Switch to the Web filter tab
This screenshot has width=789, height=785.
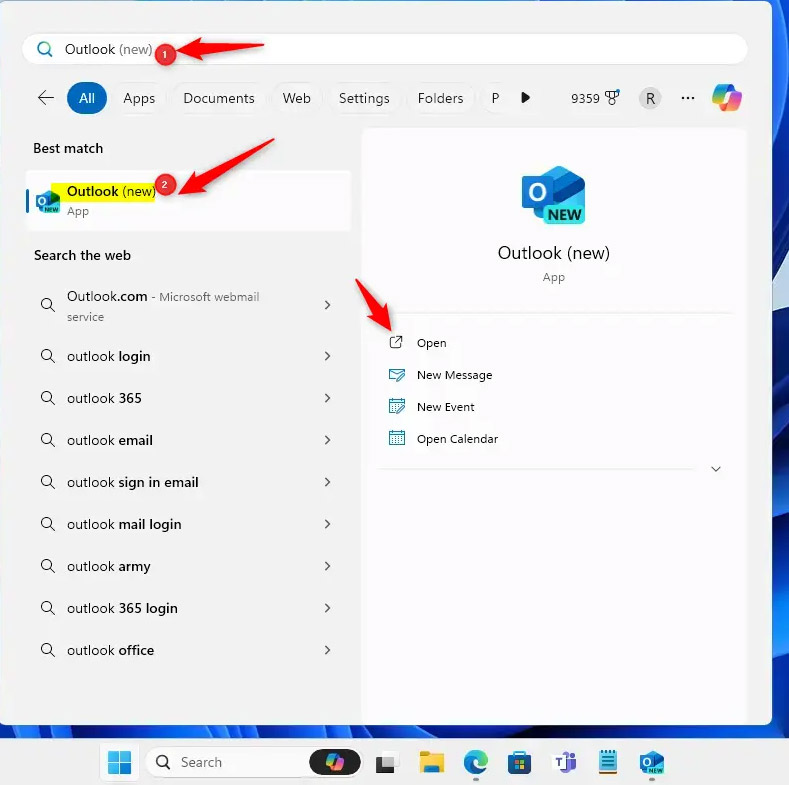(296, 98)
